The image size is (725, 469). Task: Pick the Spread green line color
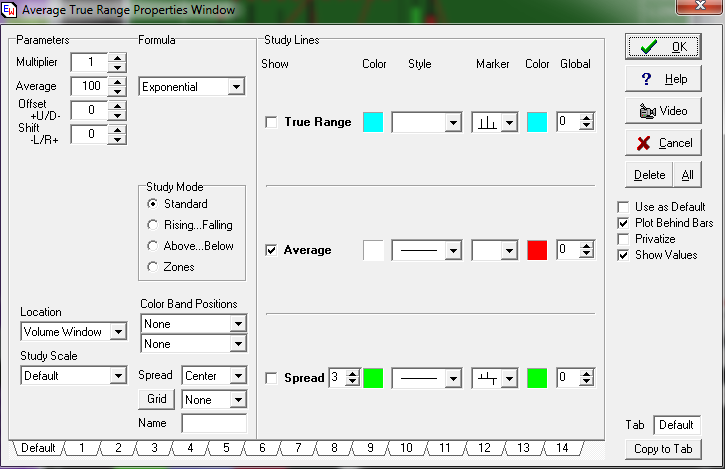[373, 378]
